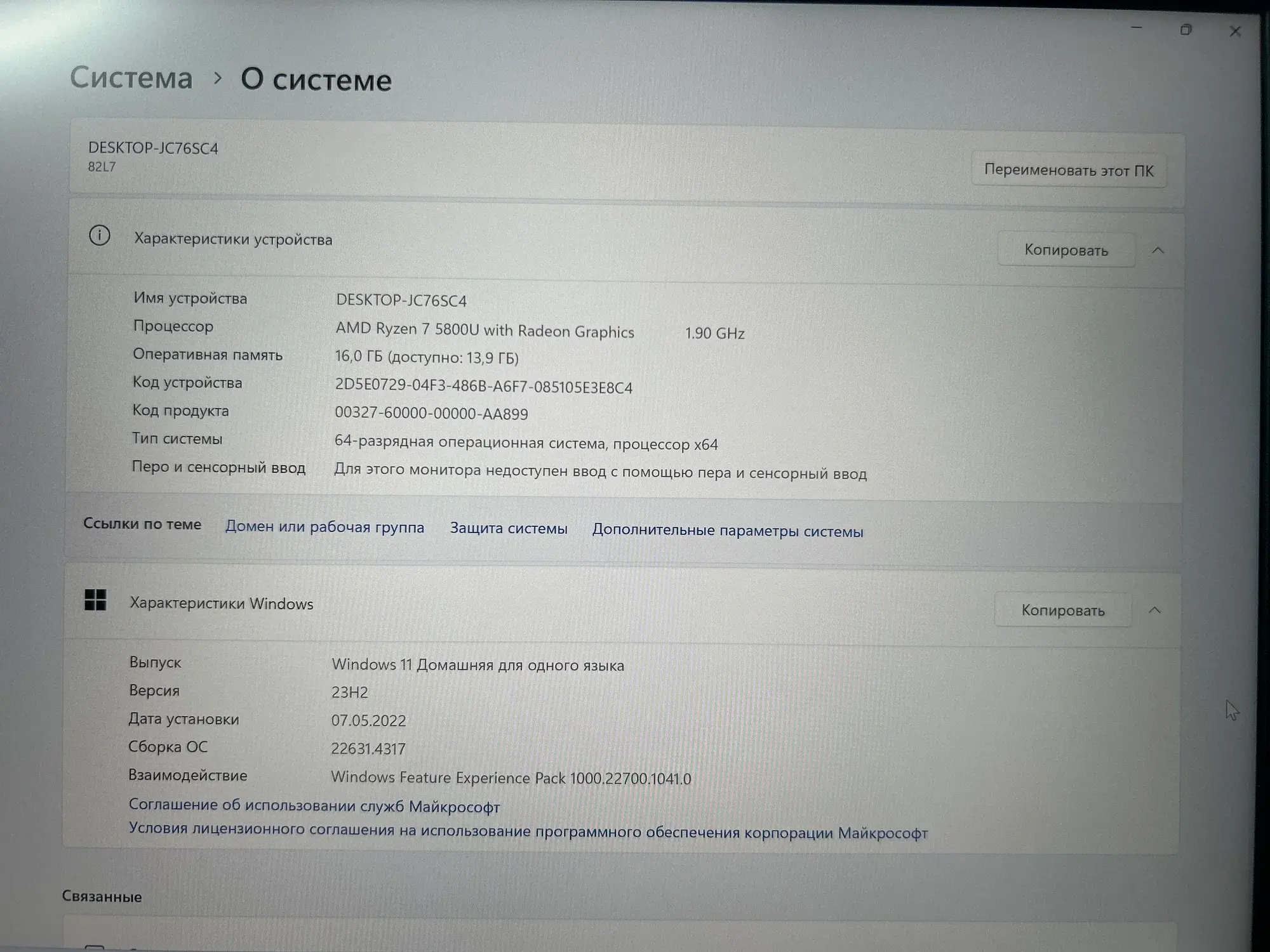Copy device specifications with Копировать
The width and height of the screenshot is (1270, 952).
1066,250
